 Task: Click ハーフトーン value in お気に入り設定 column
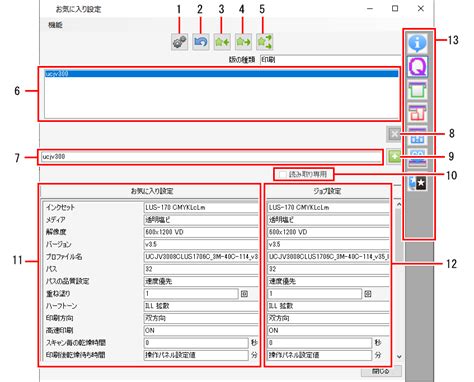tap(201, 306)
